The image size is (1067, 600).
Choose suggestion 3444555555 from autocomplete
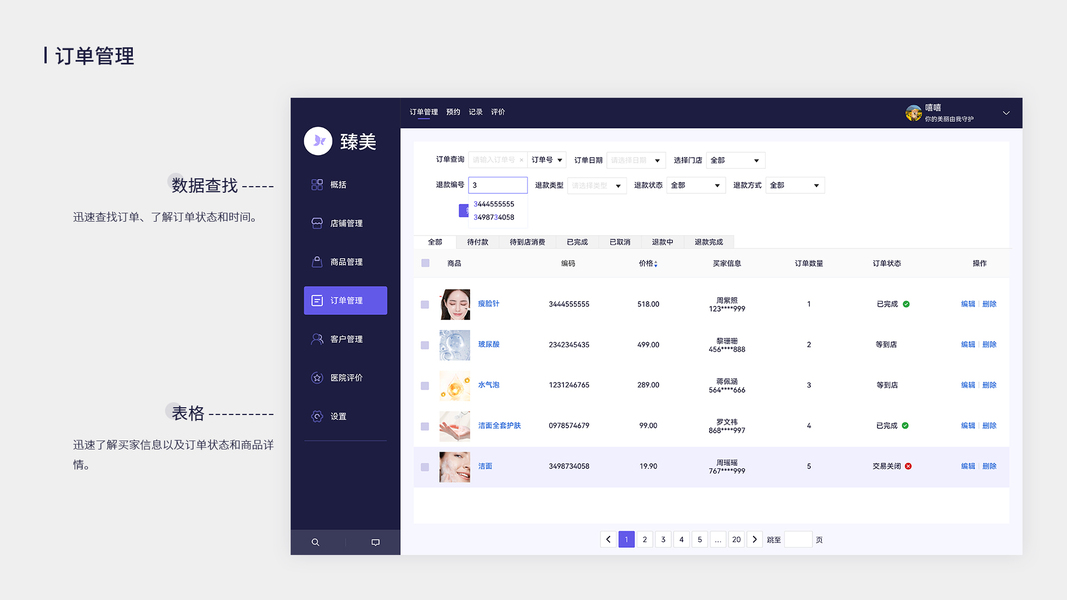click(494, 204)
